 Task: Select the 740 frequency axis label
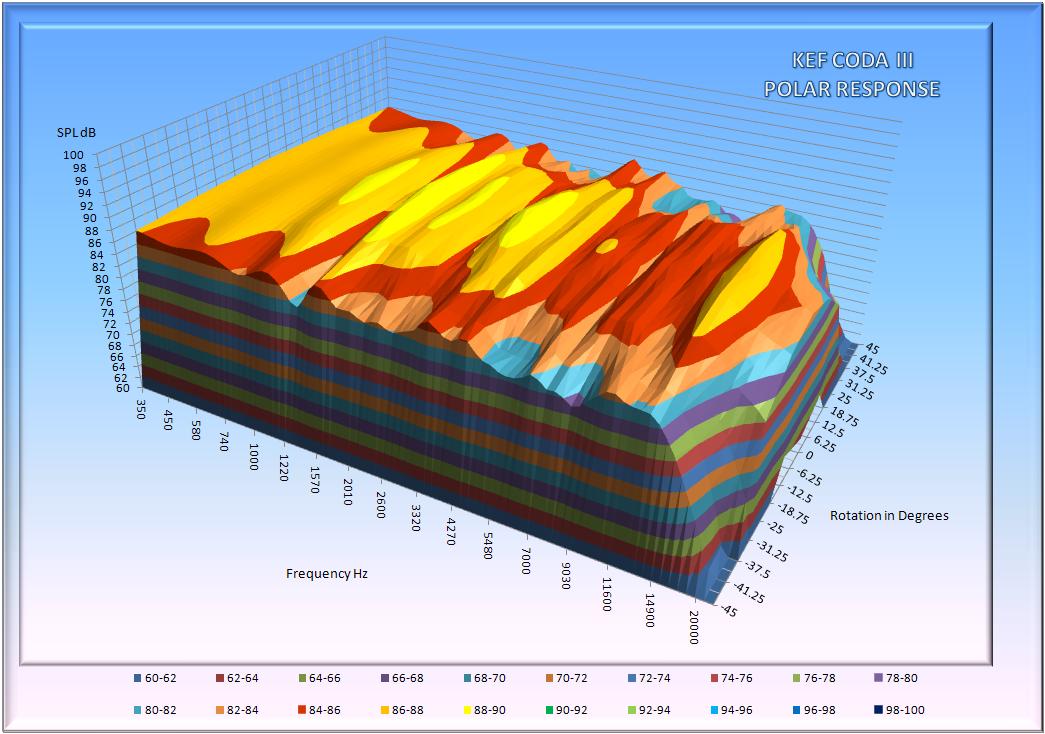pos(224,441)
